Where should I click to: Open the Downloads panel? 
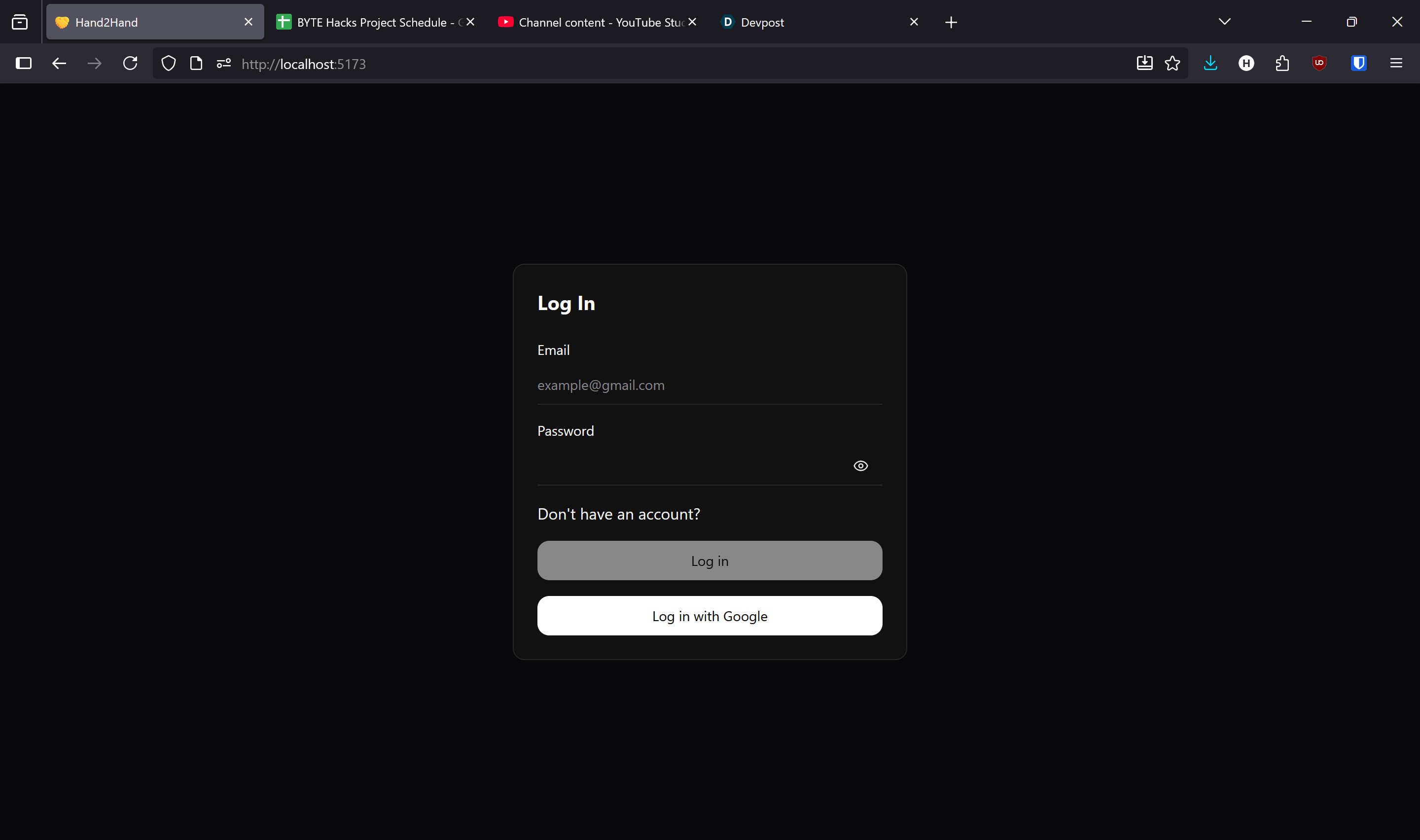tap(1210, 64)
